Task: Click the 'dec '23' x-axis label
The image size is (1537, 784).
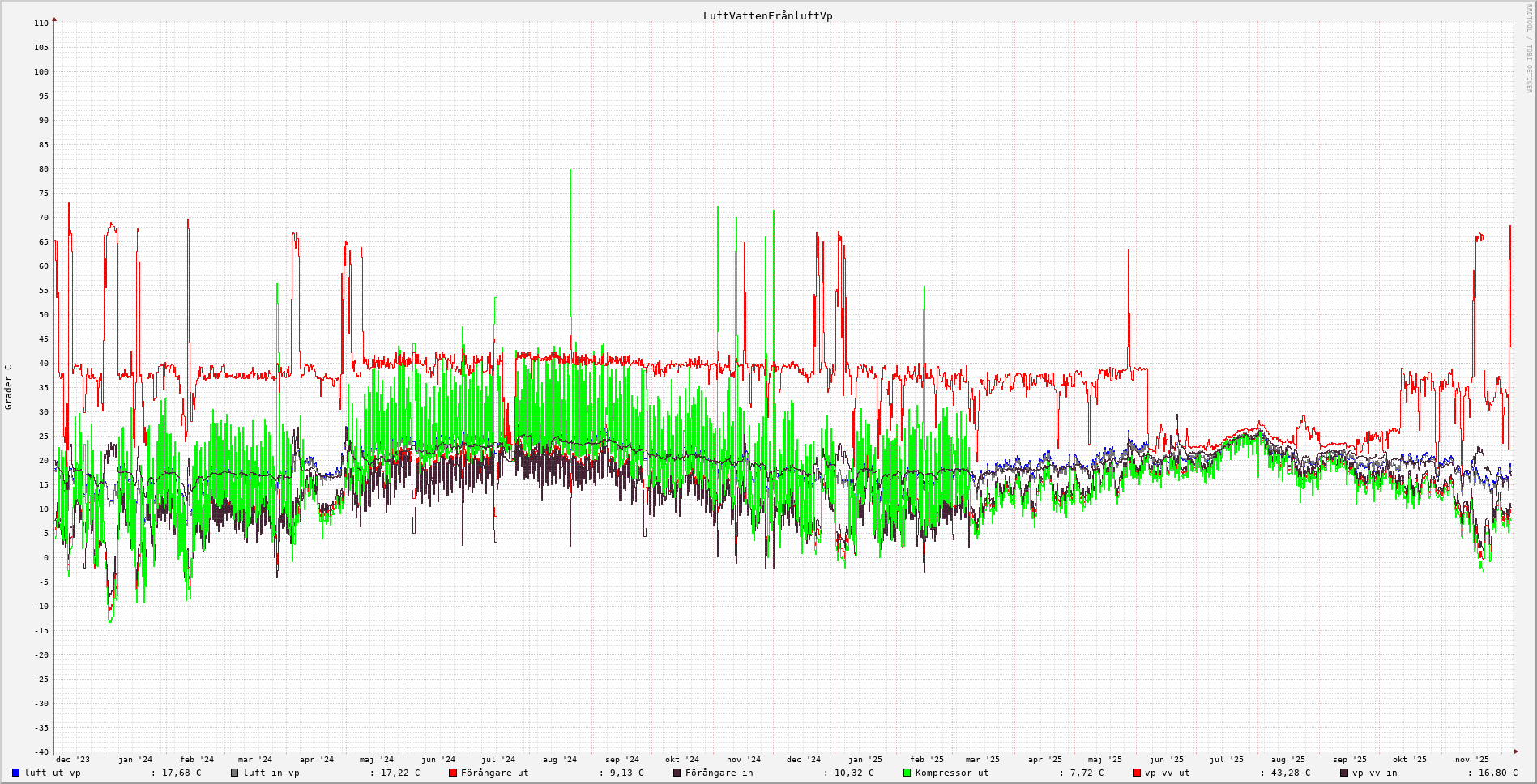Action: 73,760
